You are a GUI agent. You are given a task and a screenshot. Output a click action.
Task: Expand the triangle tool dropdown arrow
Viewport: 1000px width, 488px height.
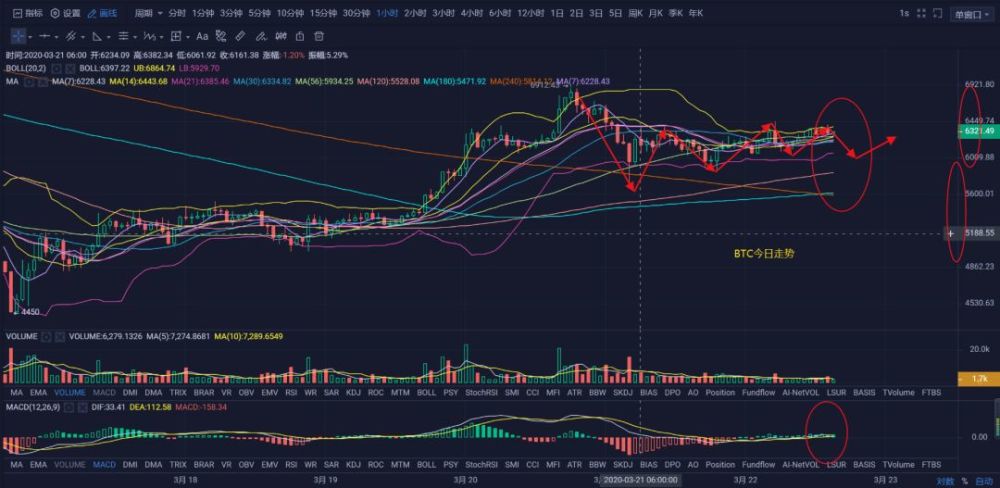(x=110, y=37)
